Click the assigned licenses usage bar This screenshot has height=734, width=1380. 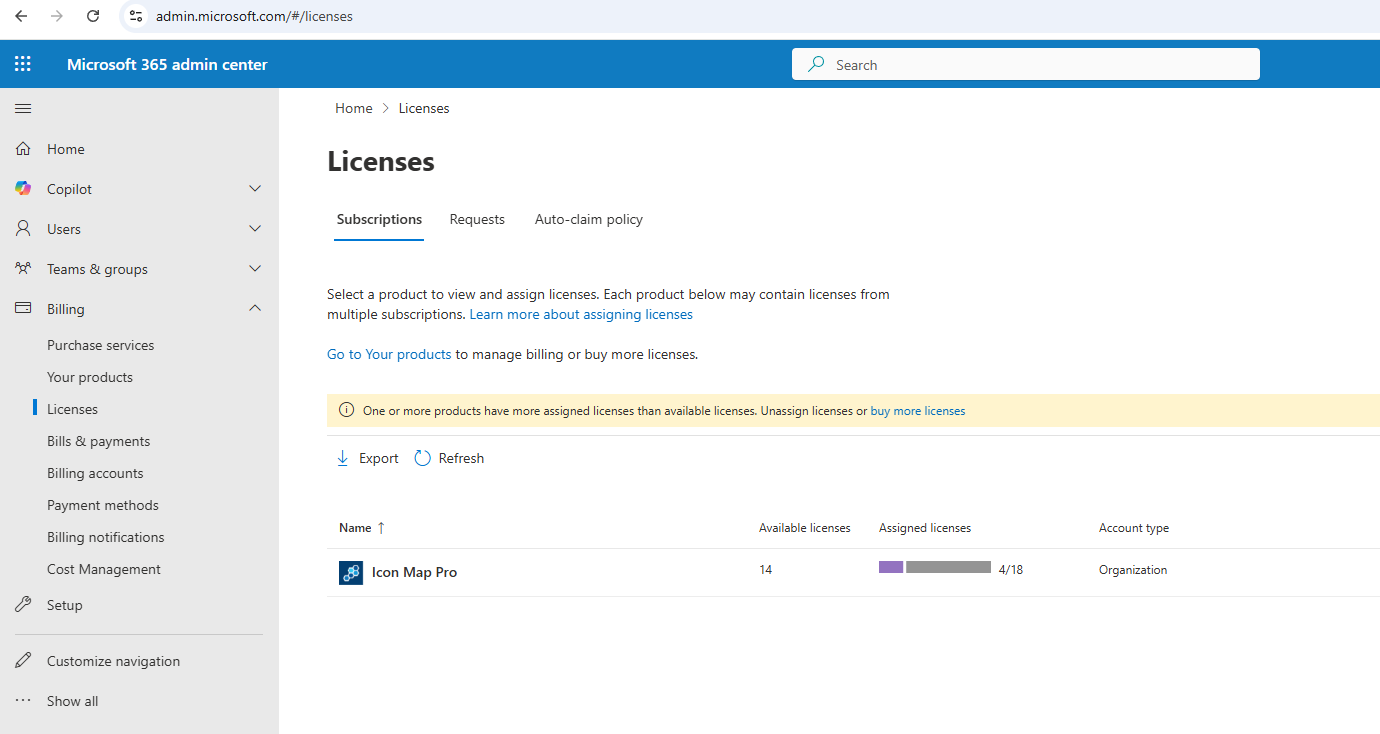pyautogui.click(x=934, y=567)
